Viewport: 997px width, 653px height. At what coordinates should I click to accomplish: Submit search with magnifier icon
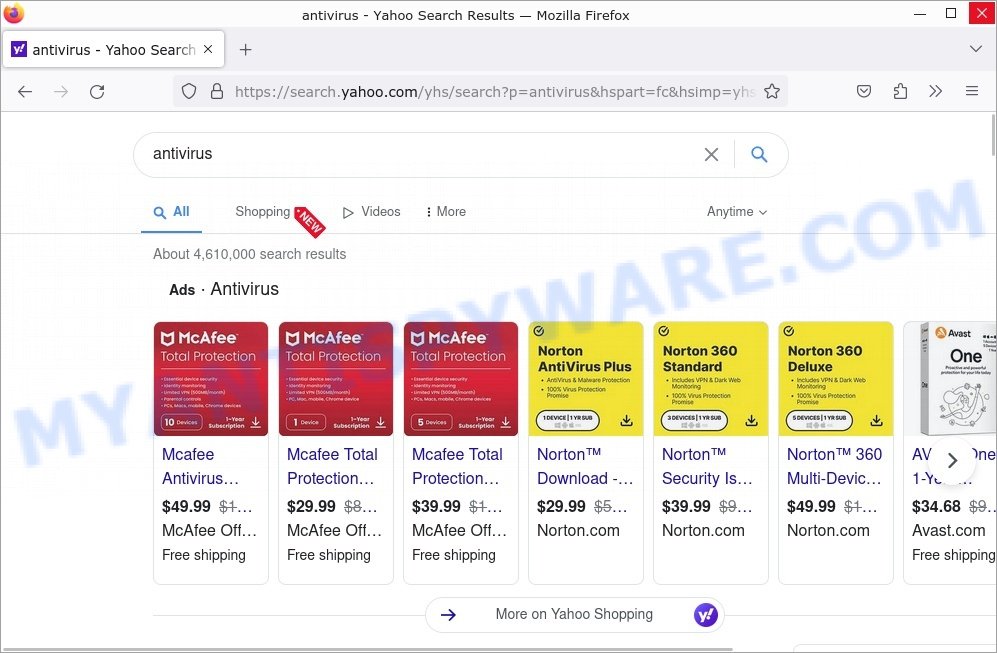759,154
